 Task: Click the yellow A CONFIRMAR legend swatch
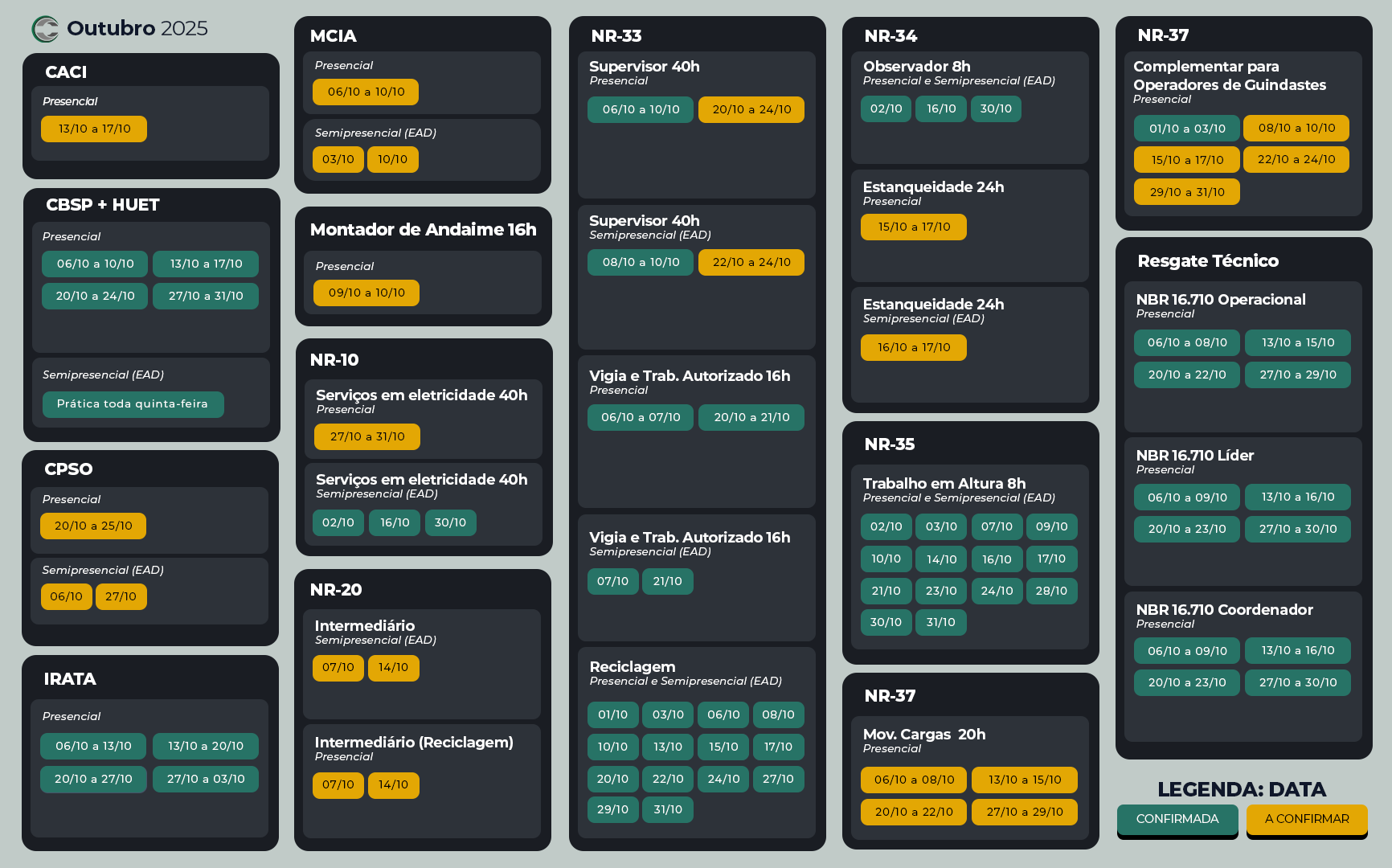tap(1306, 819)
